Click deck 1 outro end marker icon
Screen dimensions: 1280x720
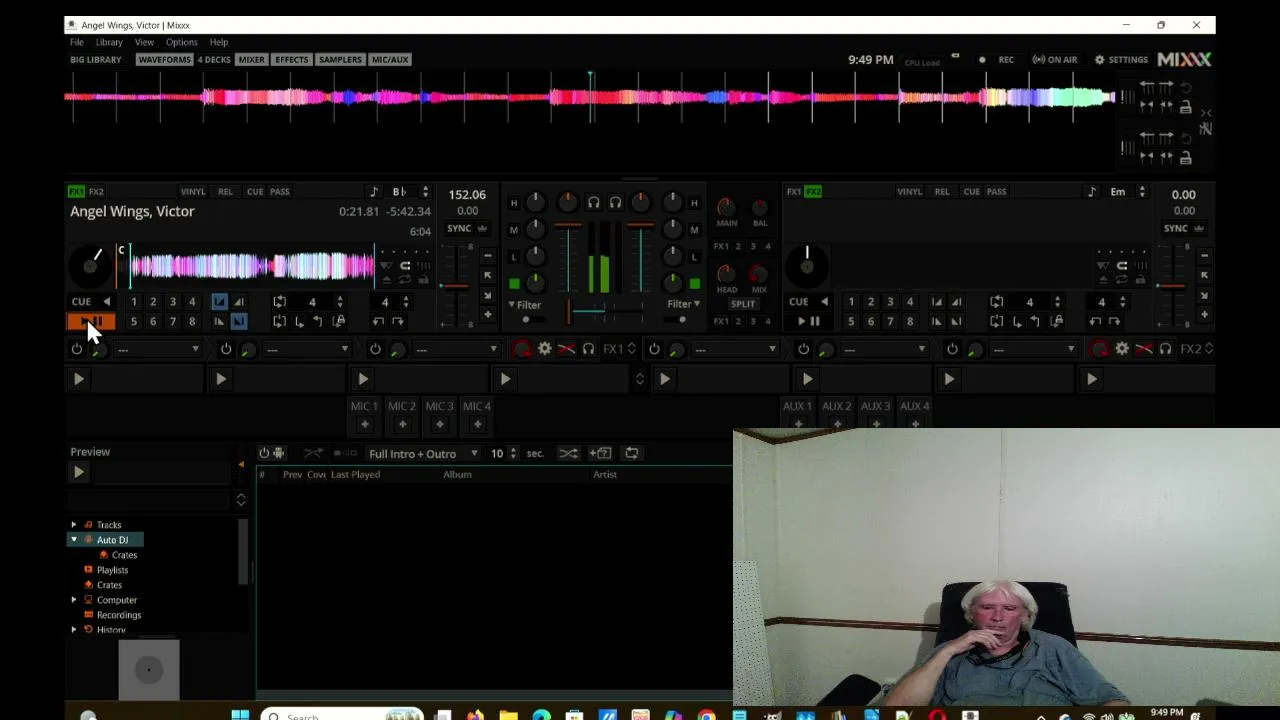(239, 321)
